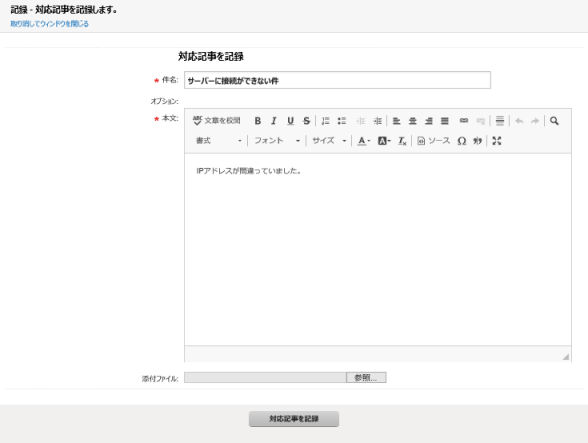Open the background color picker
Image resolution: width=588 pixels, height=443 pixels.
384,141
